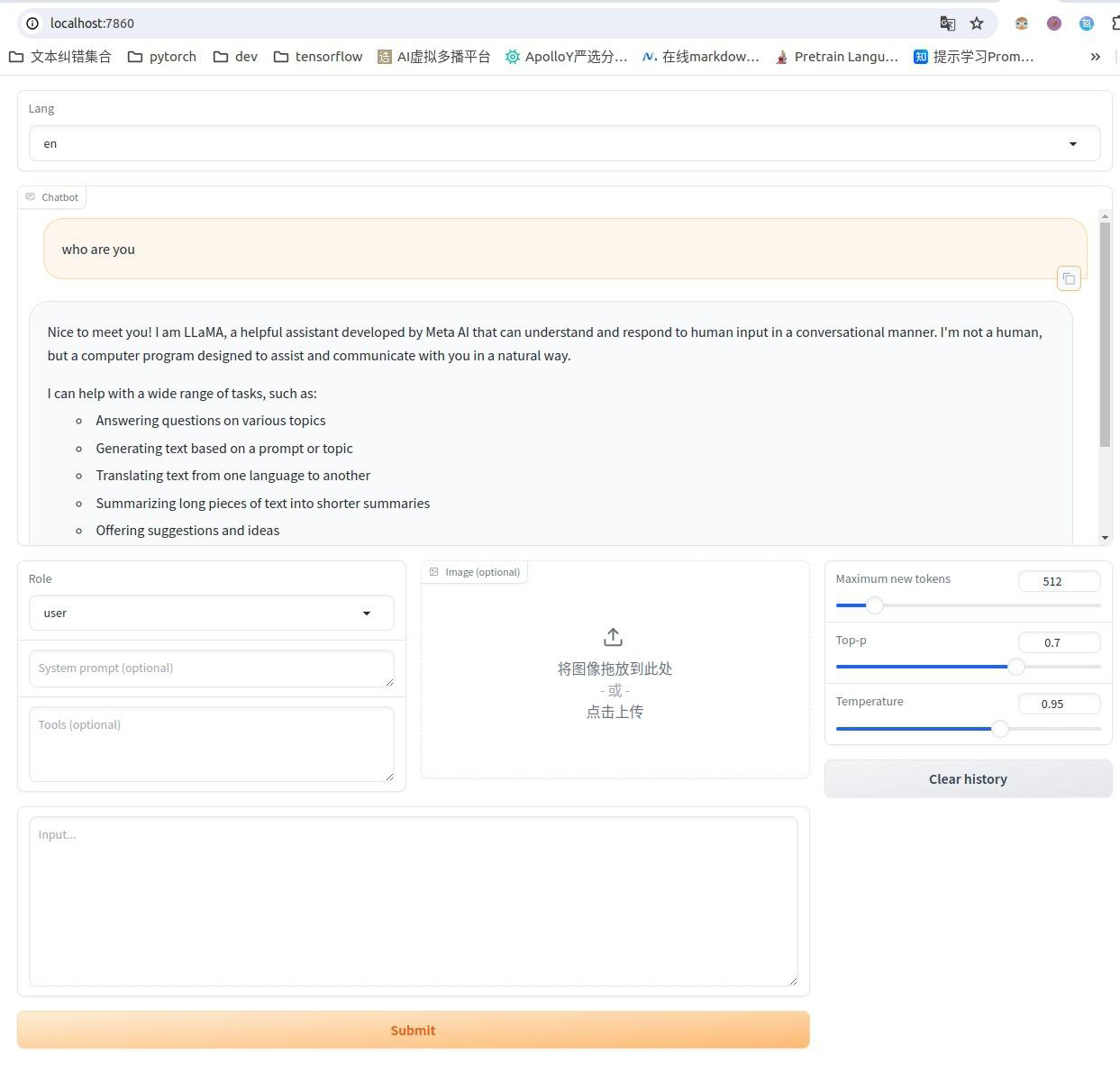Click the resize grip of the Tools text area
1120x1073 pixels.
click(x=389, y=777)
